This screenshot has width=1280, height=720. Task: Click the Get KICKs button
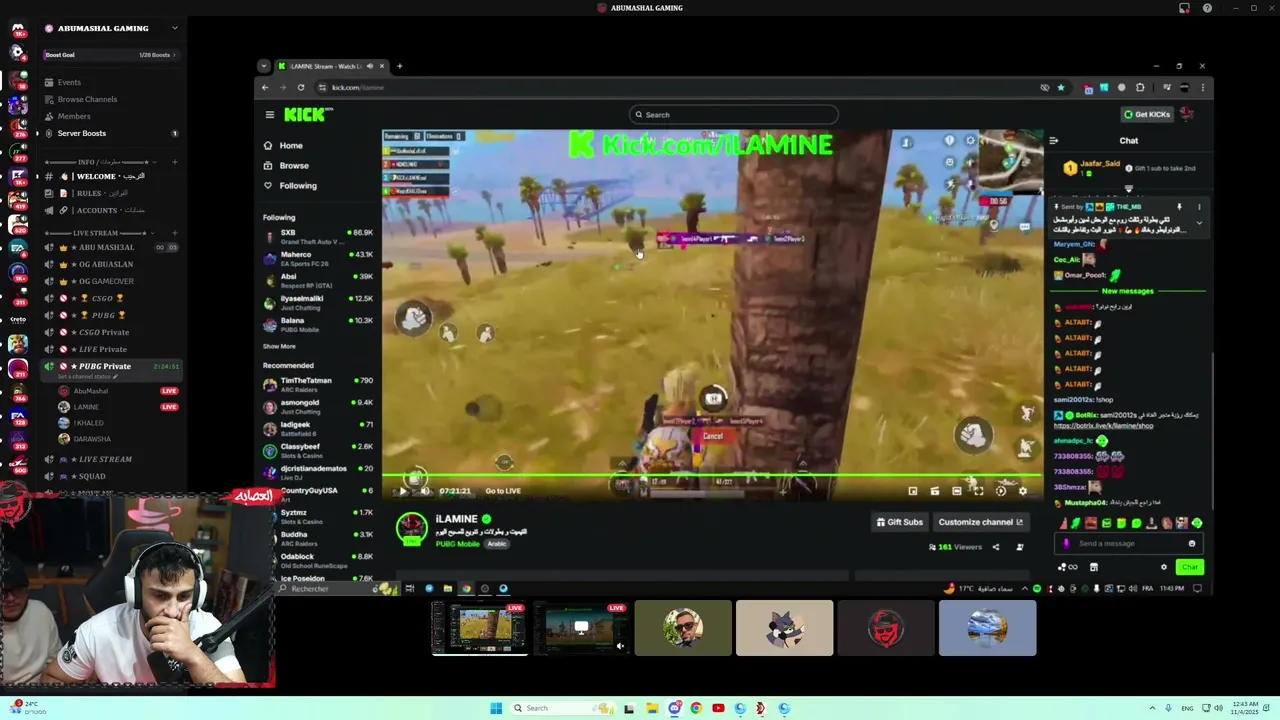click(x=1146, y=114)
